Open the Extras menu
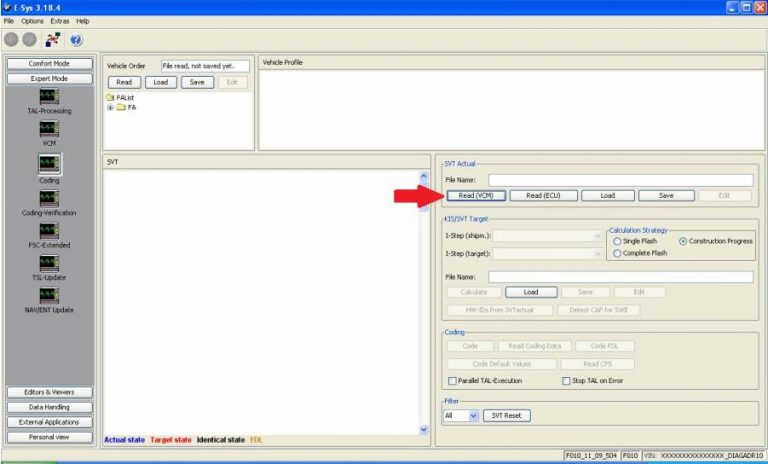 (x=60, y=21)
